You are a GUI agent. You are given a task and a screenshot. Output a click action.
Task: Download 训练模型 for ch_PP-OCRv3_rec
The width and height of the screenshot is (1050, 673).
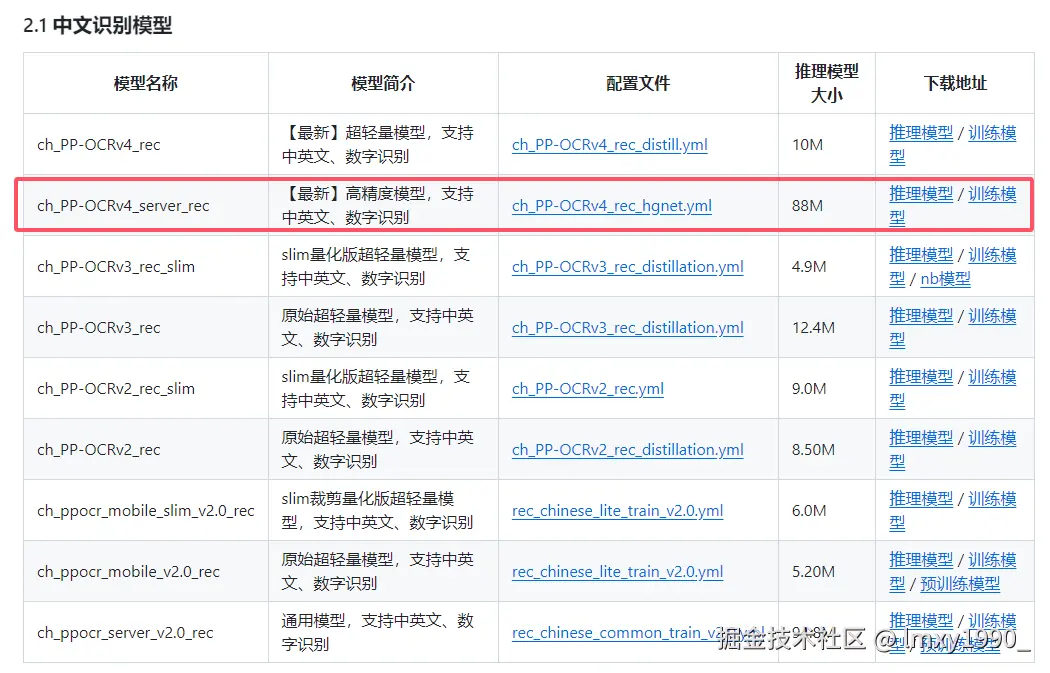pyautogui.click(x=992, y=315)
